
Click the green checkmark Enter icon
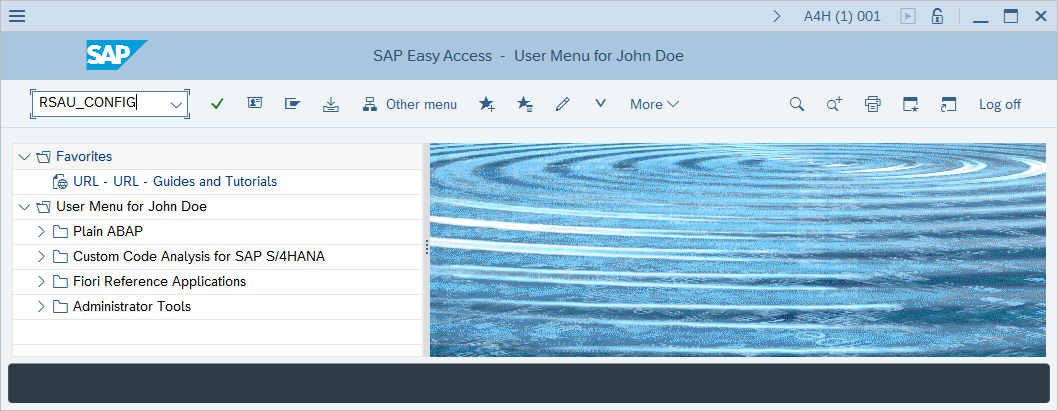click(x=217, y=104)
